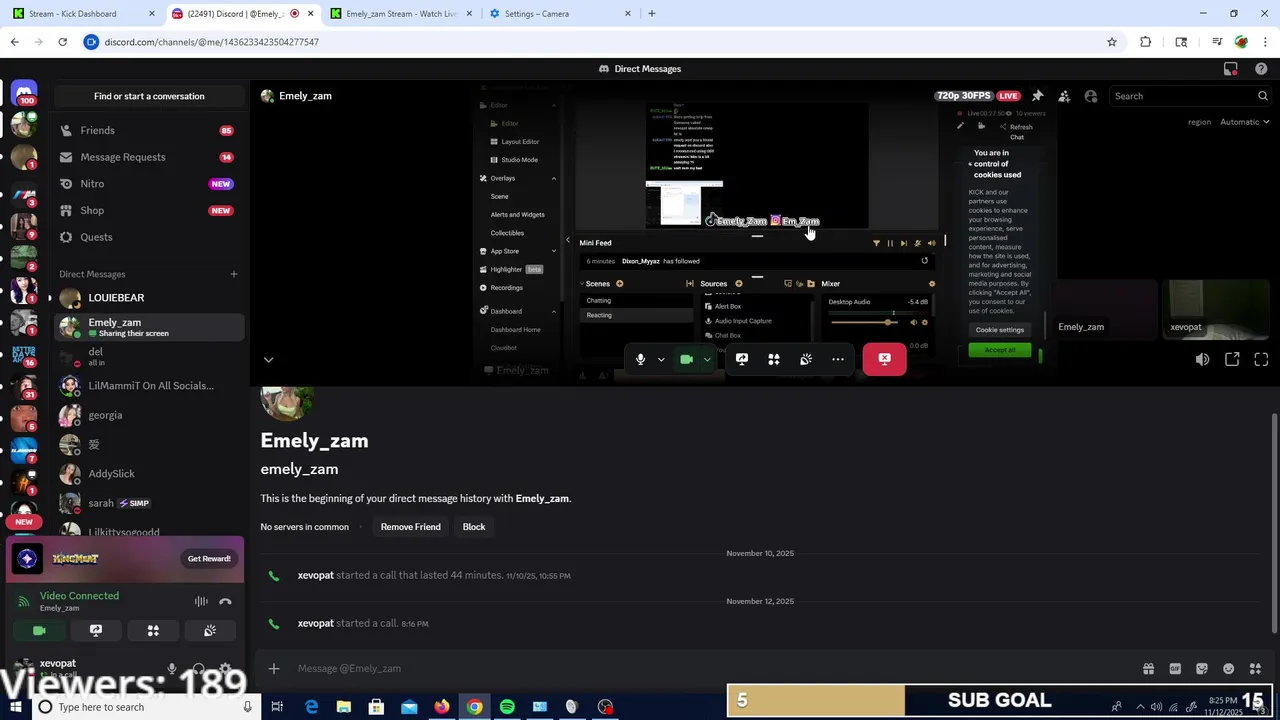Click the Get Reward! button
Screen dimensions: 1280x720
[x=209, y=559]
